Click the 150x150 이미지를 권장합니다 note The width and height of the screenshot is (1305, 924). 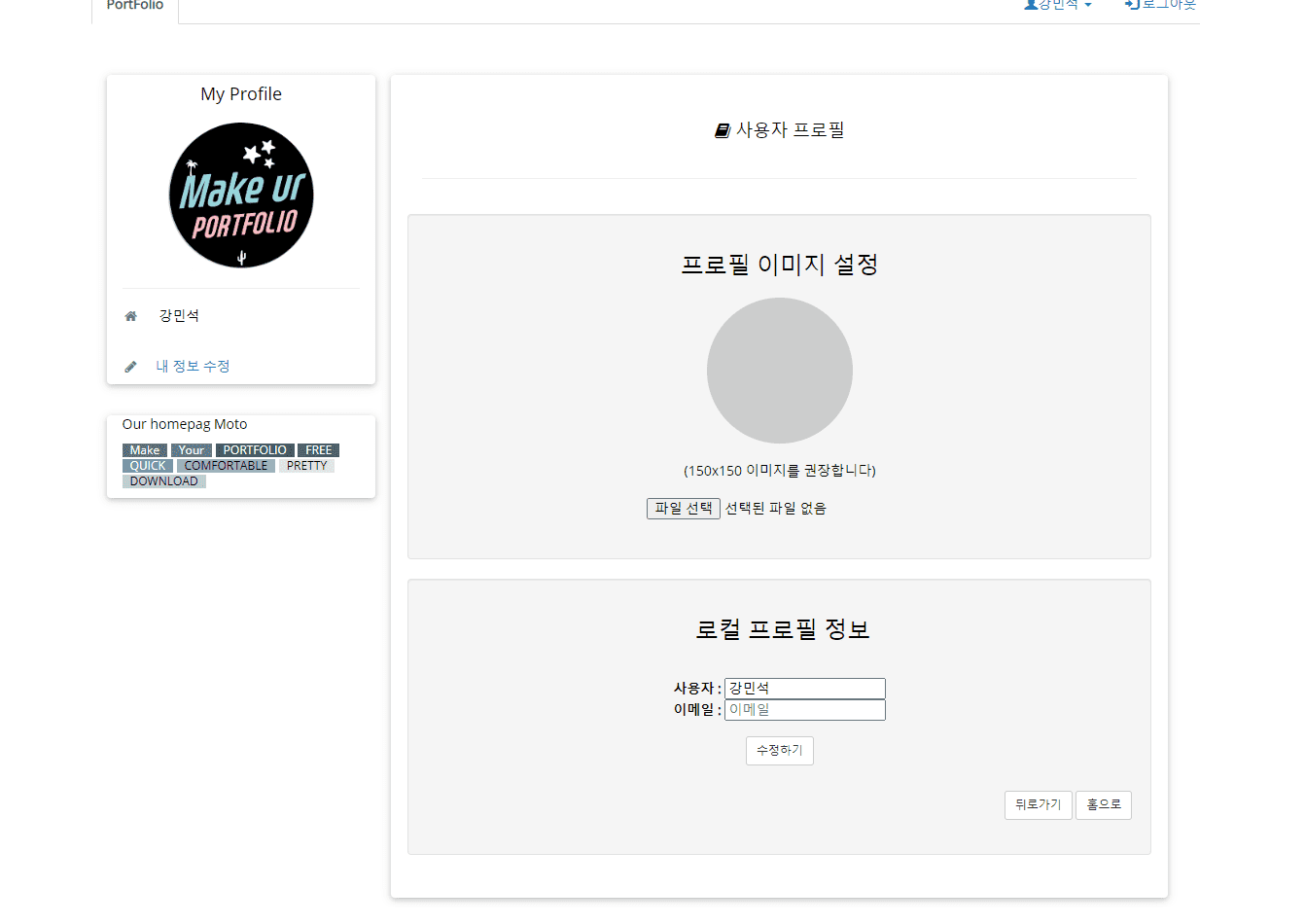pyautogui.click(x=780, y=471)
